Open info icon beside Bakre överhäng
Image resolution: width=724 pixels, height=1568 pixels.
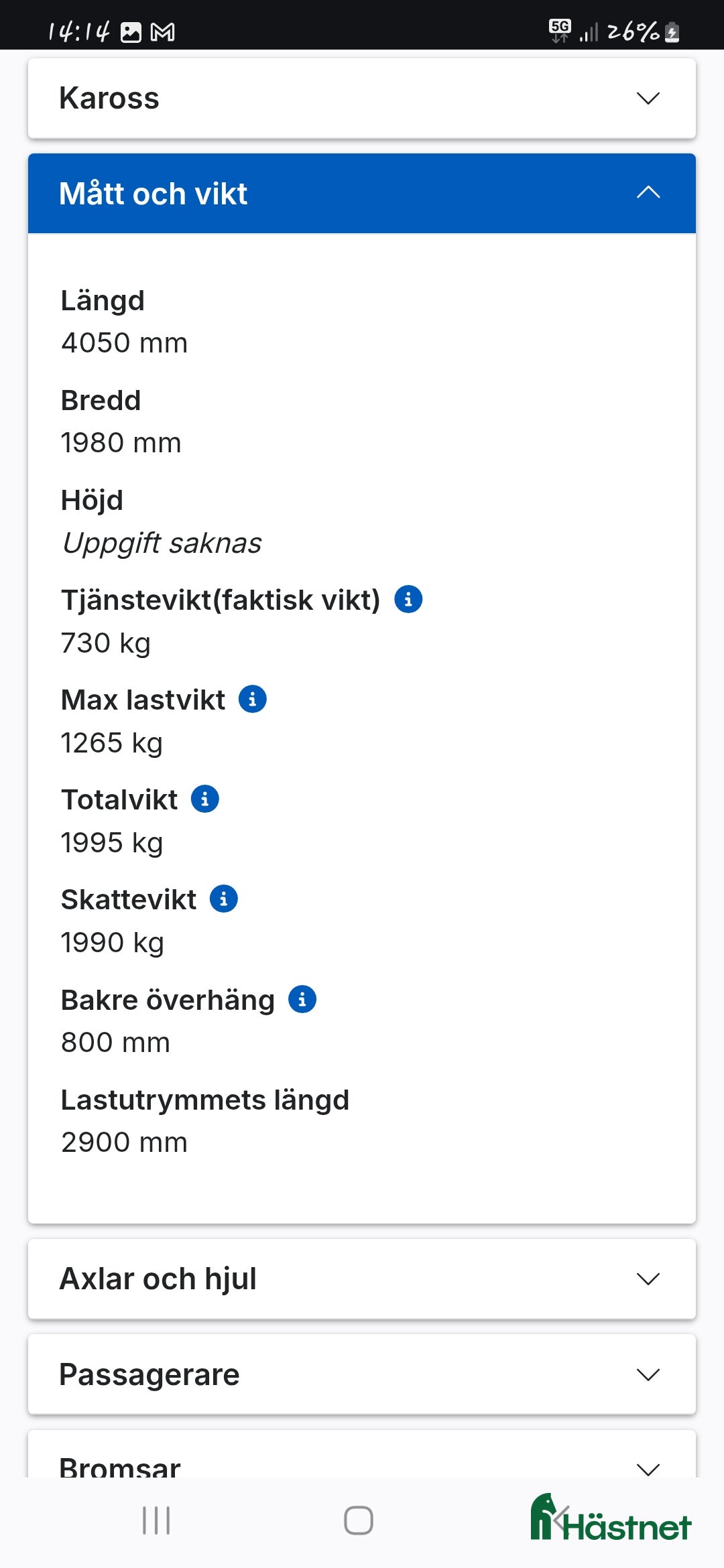(x=302, y=999)
